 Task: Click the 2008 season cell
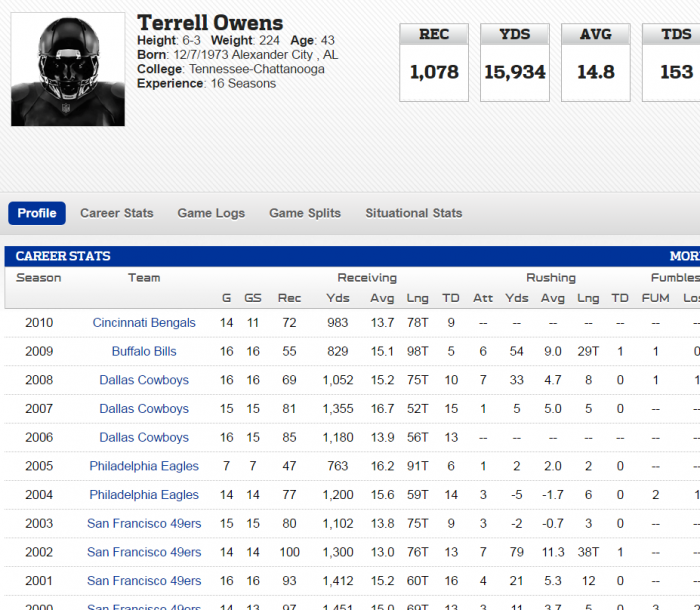39,380
